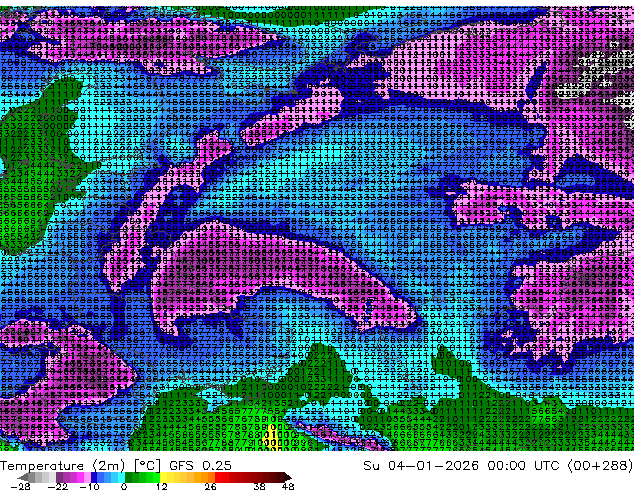Screen dimensions: 634x490
Task: Click the dark brown right arrow end of the color scale
Action: click(x=288, y=477)
